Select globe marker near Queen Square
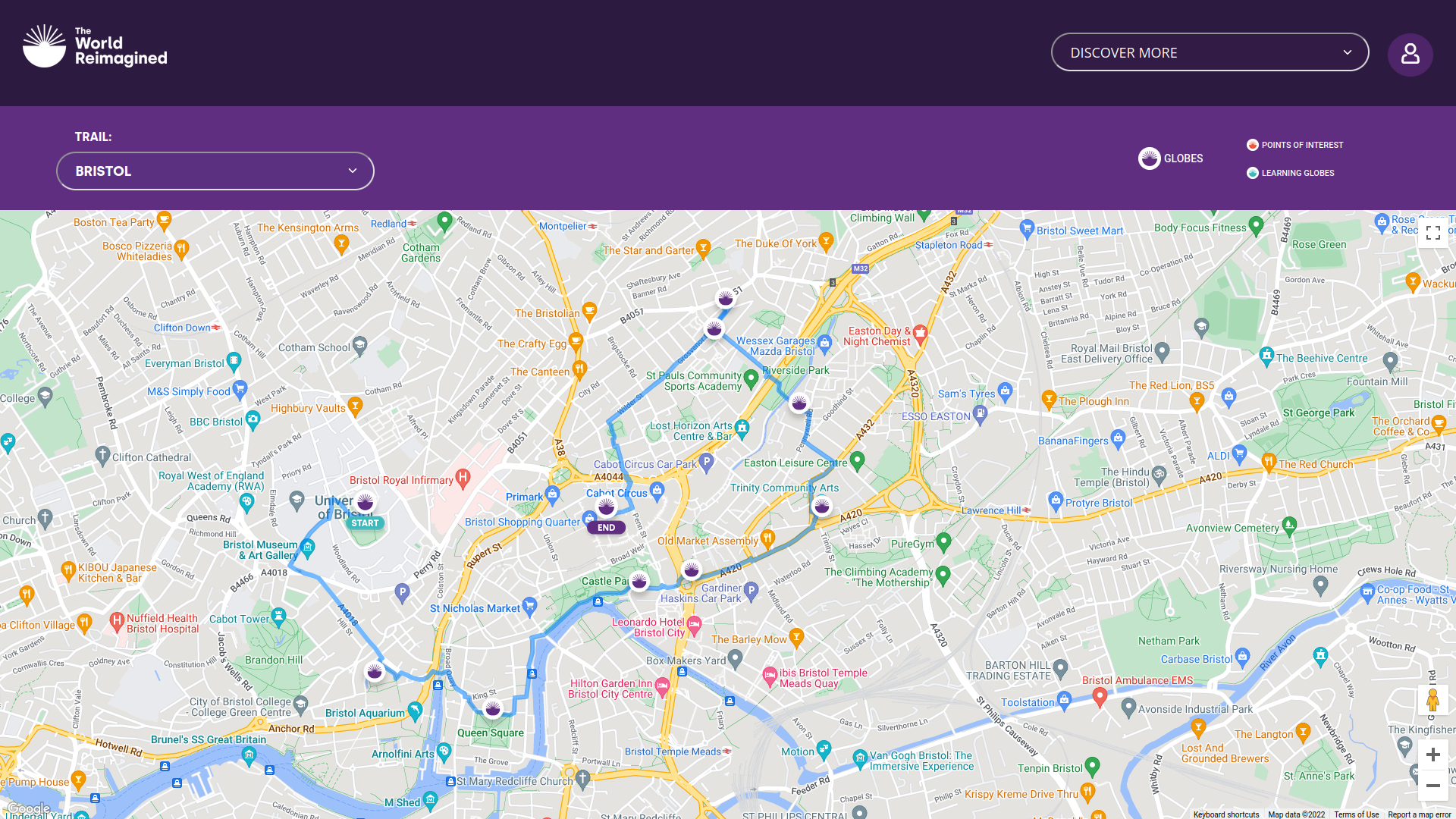The image size is (1456, 819). click(493, 709)
